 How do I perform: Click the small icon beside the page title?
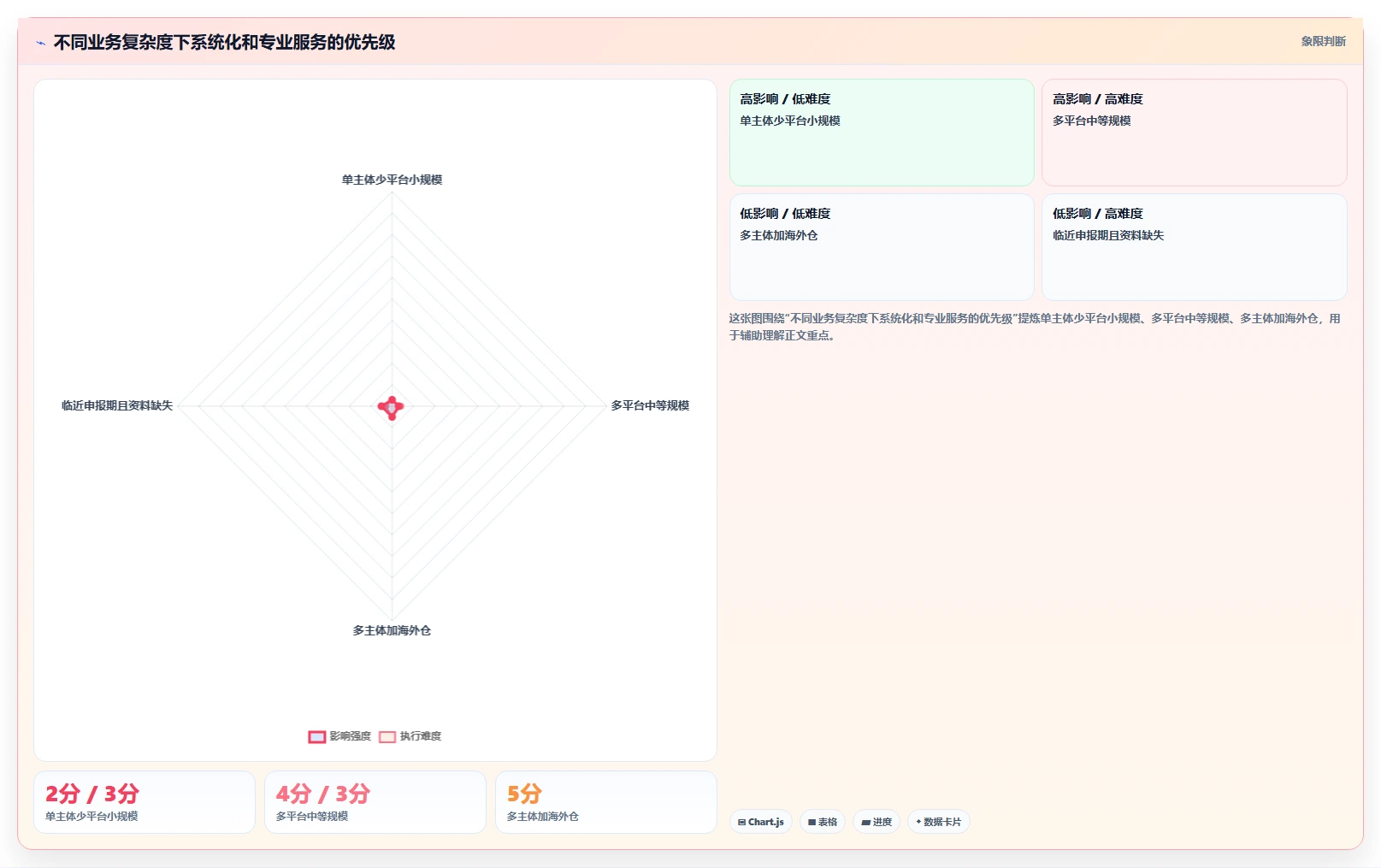(40, 43)
